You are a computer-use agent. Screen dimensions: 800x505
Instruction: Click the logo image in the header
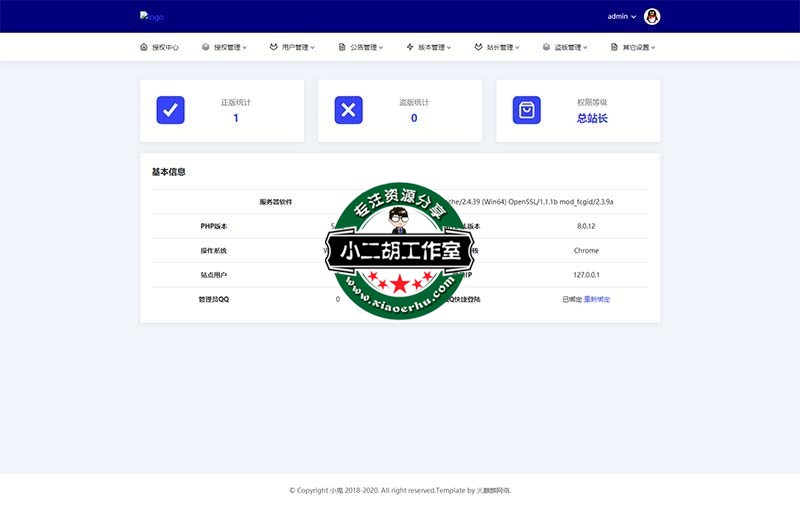tap(151, 17)
